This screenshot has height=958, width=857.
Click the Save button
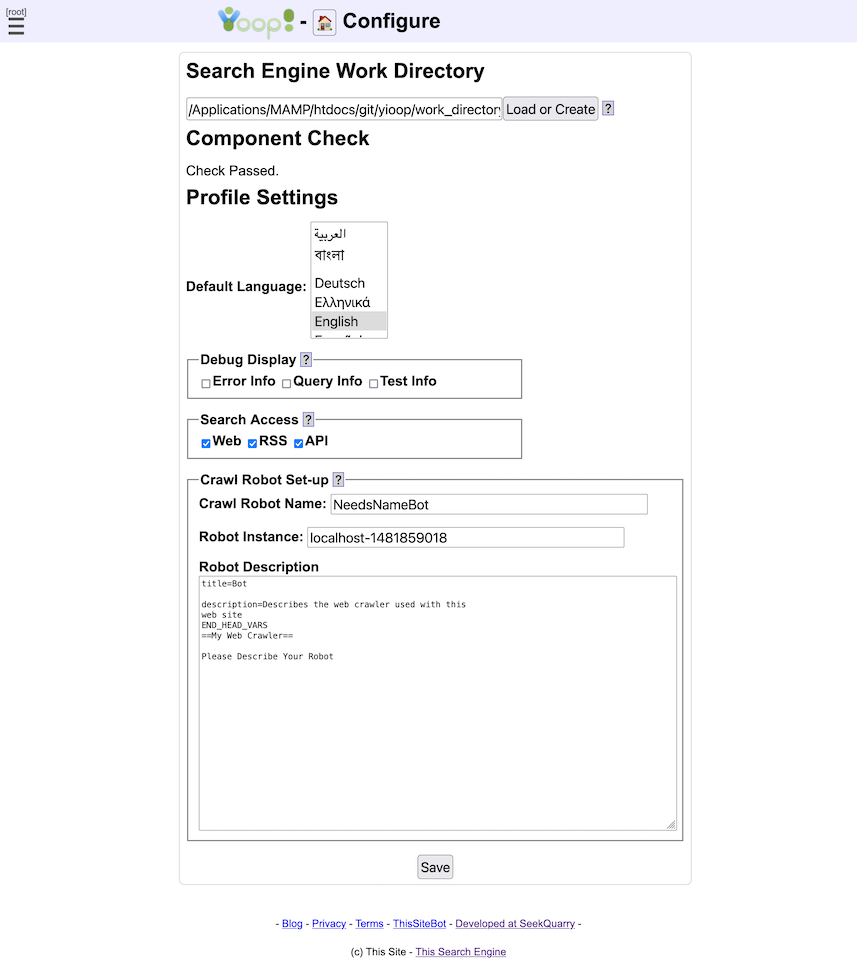tap(435, 867)
